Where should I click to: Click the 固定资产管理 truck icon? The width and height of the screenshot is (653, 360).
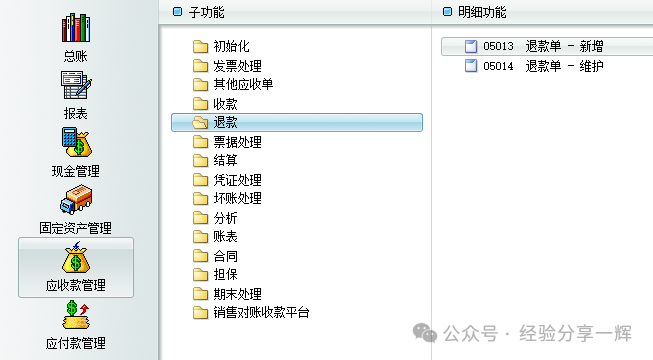pos(76,200)
